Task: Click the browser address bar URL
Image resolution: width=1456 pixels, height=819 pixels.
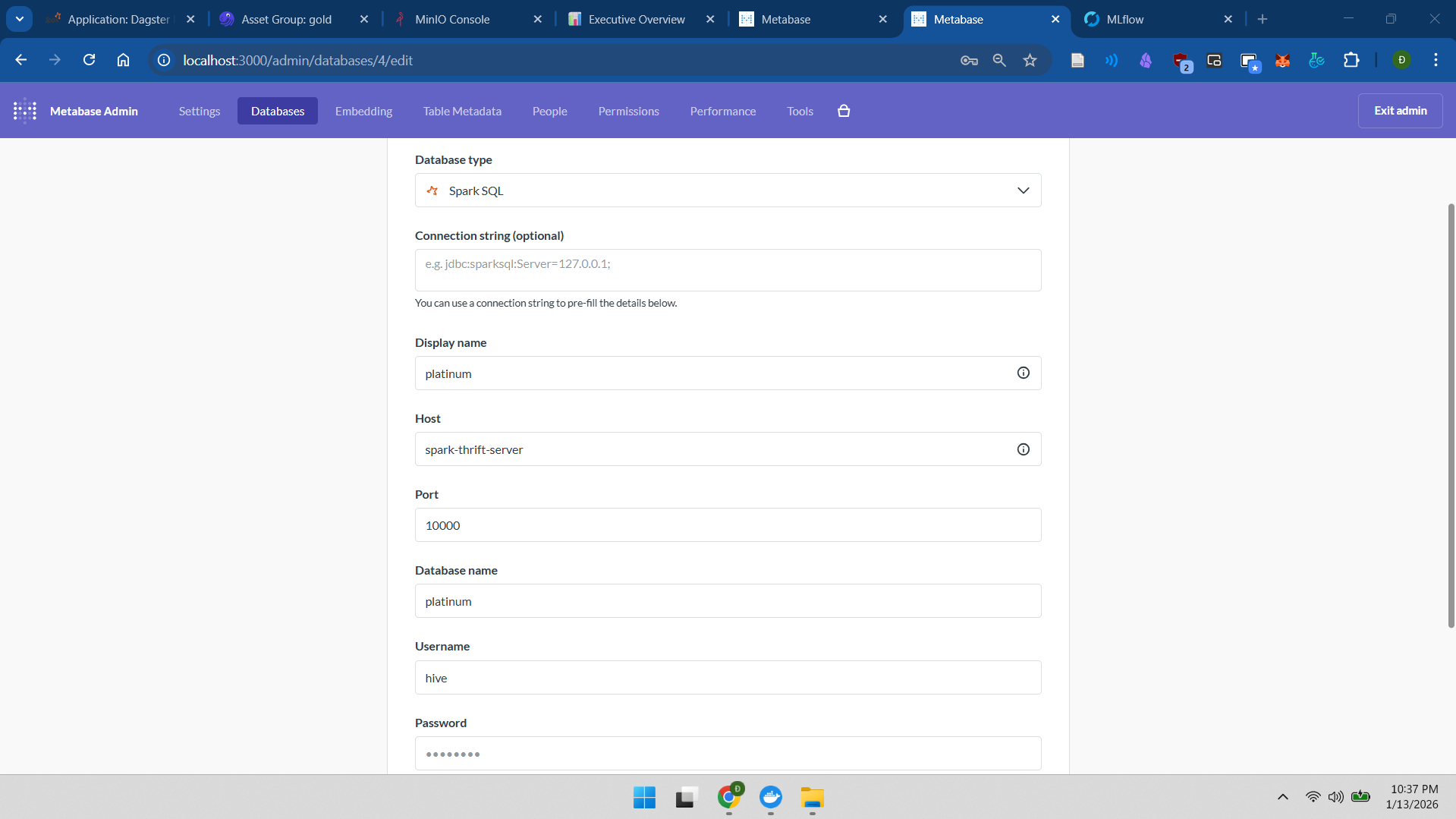Action: (x=297, y=60)
